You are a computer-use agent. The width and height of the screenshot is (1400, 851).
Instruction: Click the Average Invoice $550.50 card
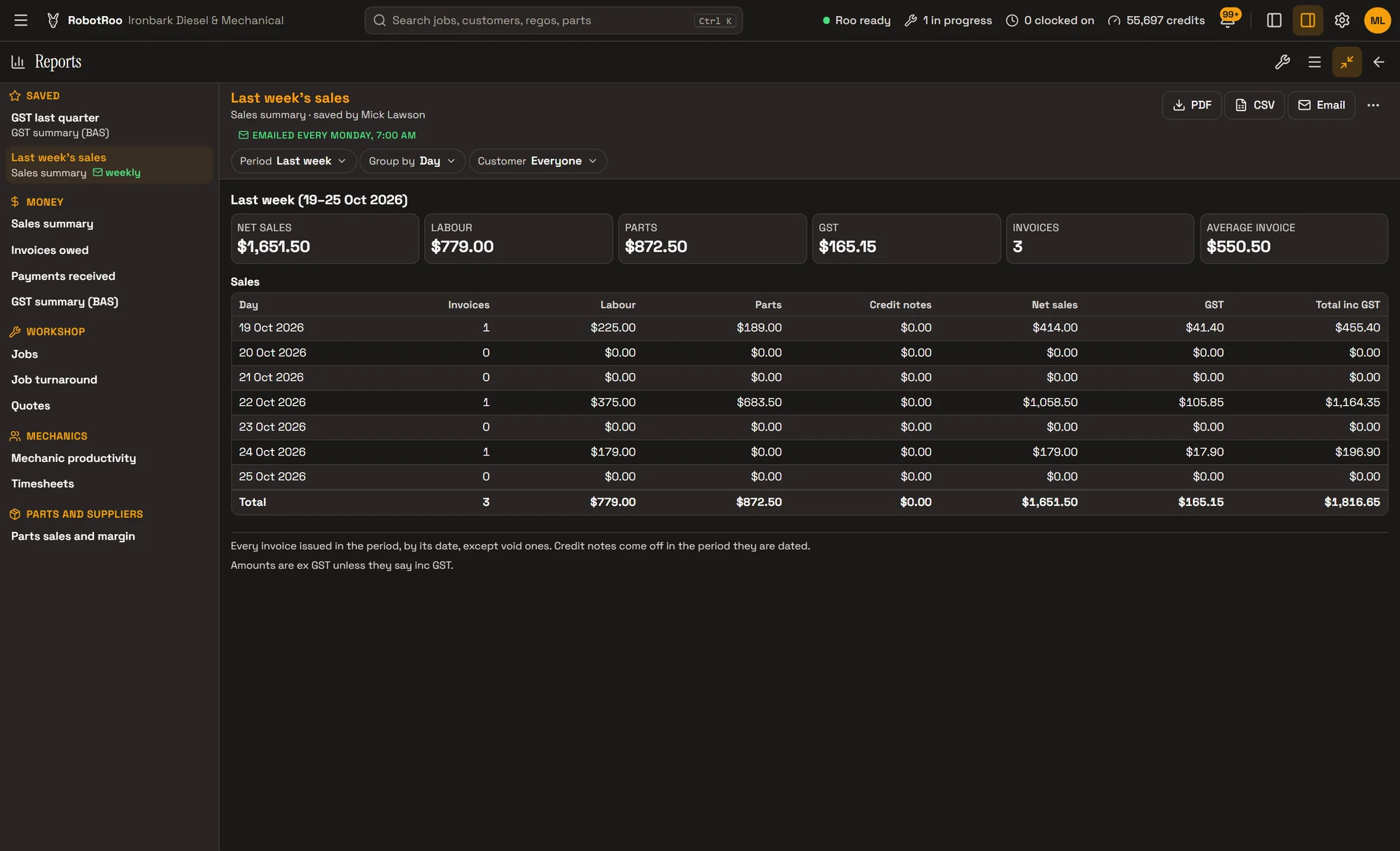coord(1294,239)
